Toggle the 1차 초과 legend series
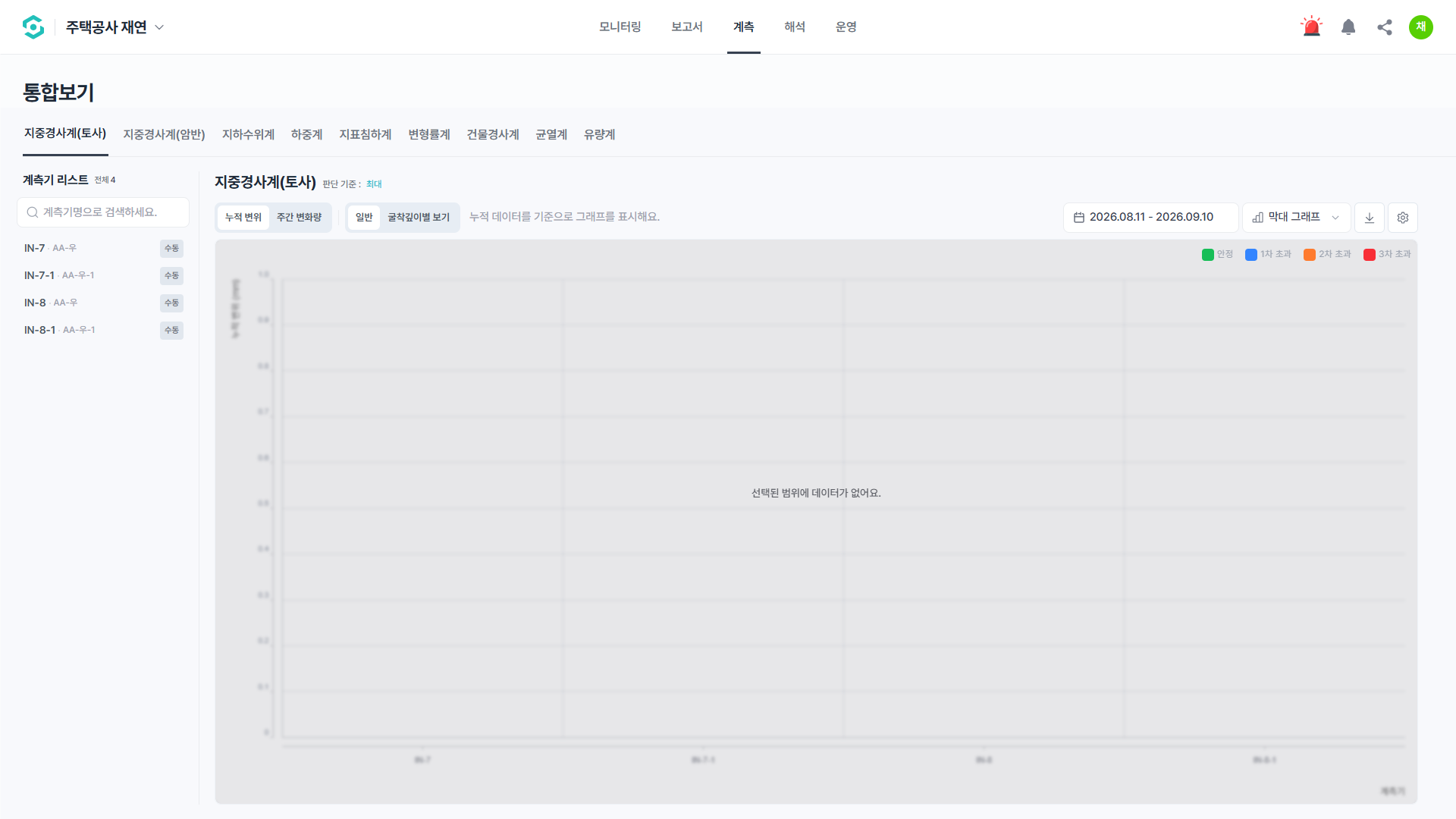 click(1269, 254)
